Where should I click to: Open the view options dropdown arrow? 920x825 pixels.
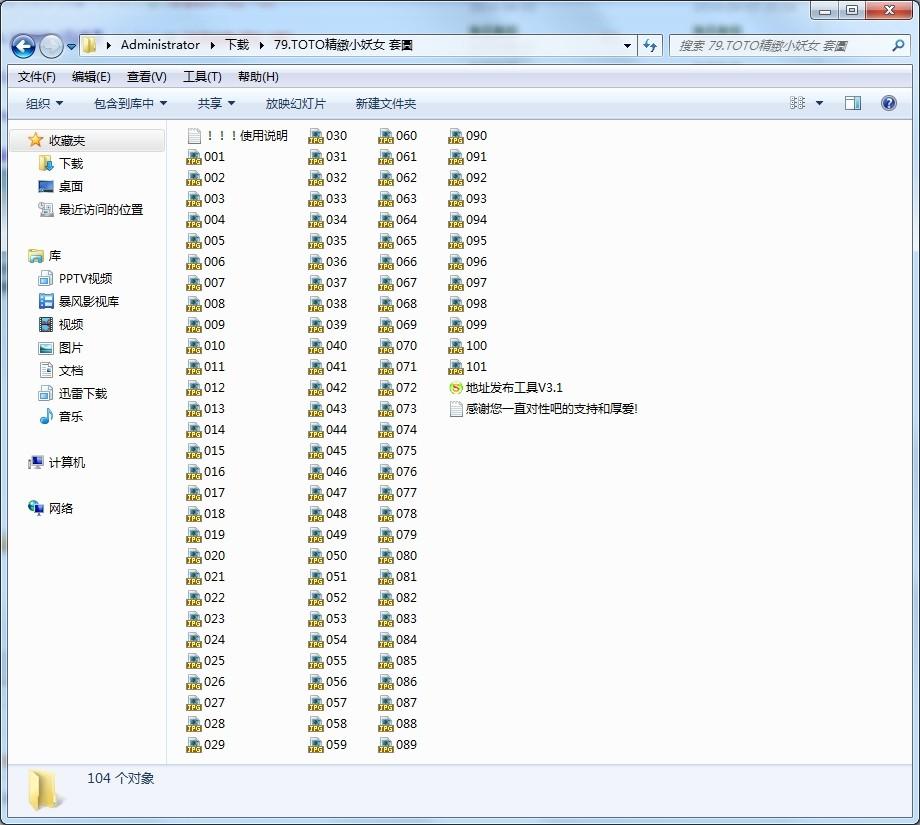point(820,103)
